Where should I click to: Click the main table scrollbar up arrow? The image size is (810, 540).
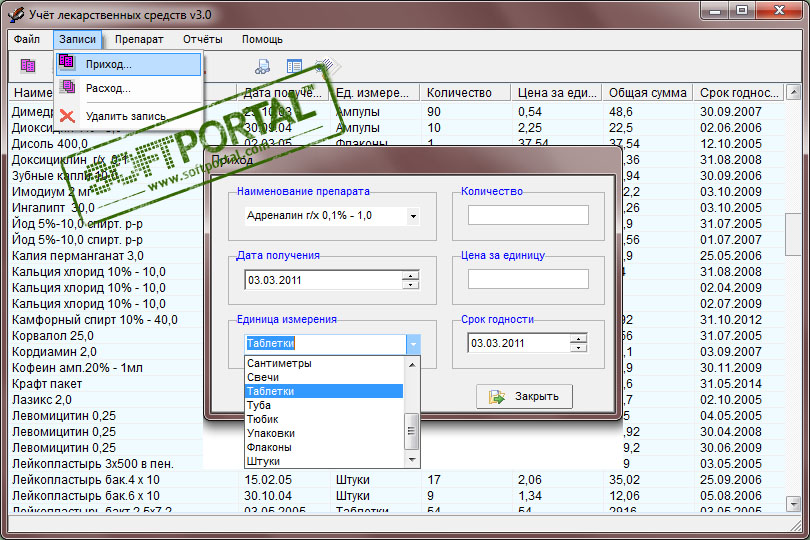(x=793, y=92)
